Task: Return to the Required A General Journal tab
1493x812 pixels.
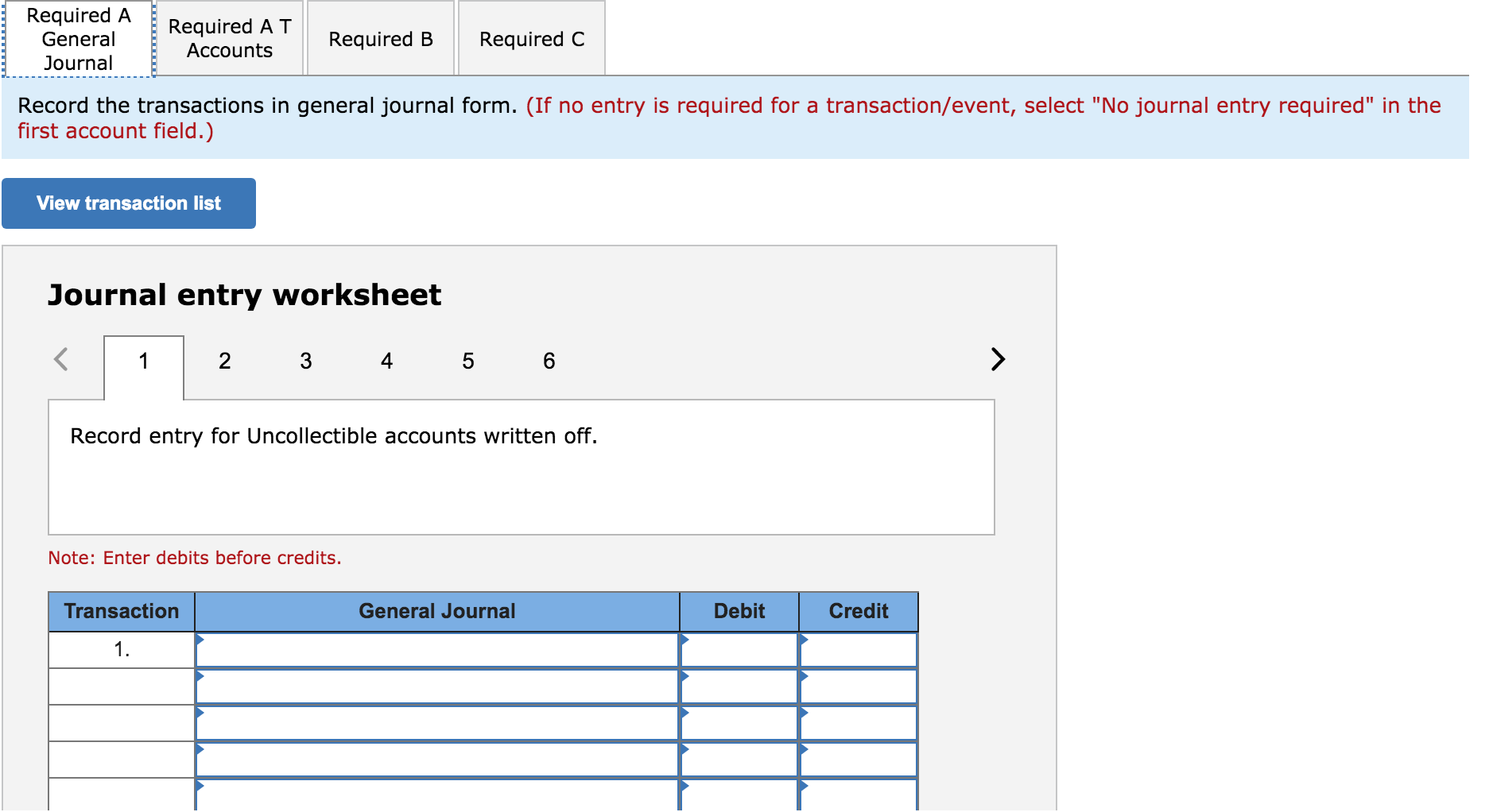Action: (x=77, y=37)
